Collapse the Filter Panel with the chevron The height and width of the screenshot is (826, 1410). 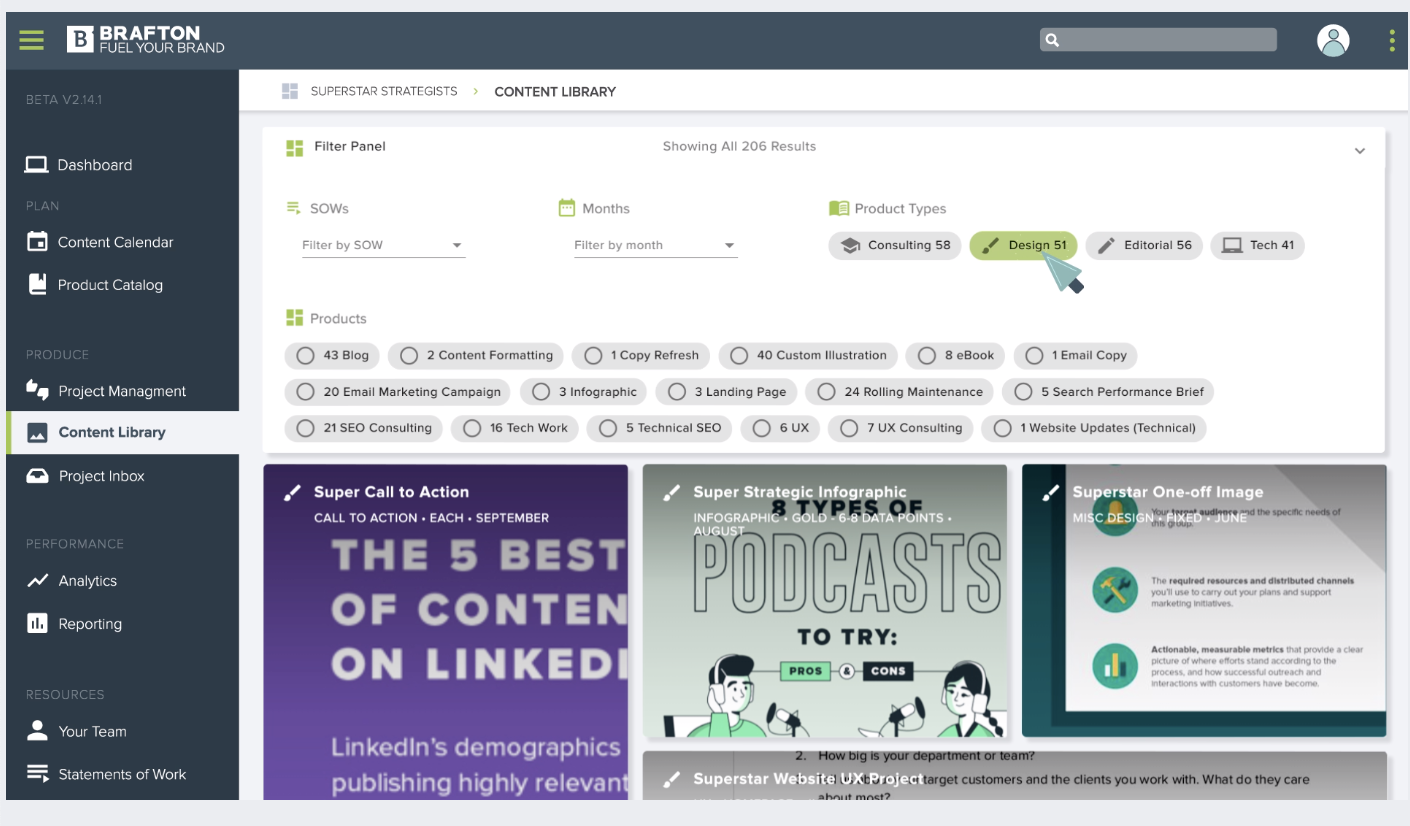[1360, 150]
